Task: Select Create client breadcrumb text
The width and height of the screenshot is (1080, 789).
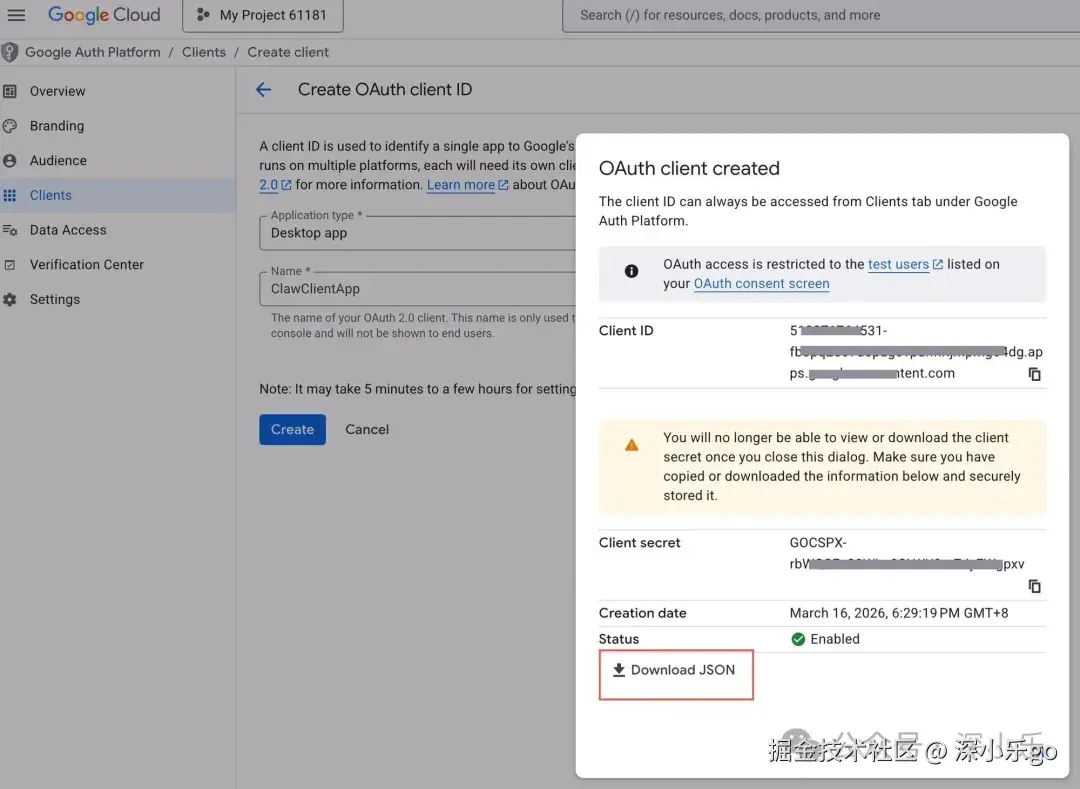Action: point(288,52)
